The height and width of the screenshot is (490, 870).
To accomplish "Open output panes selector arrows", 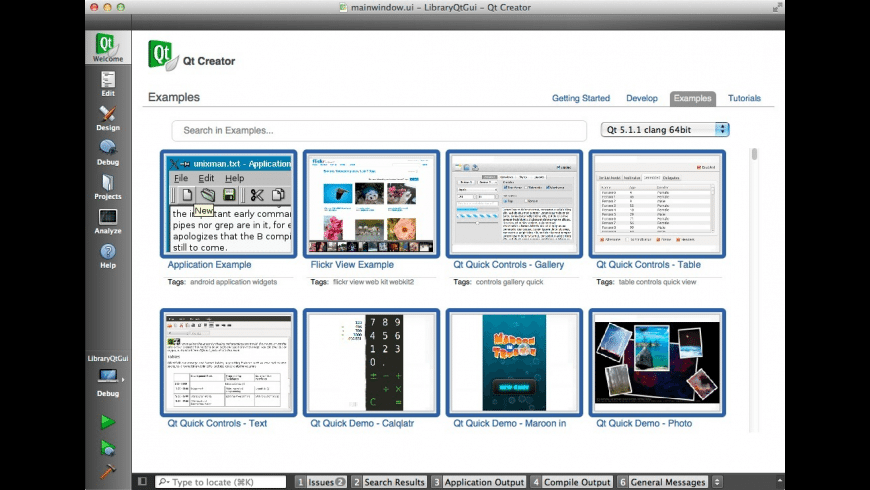I will 717,482.
